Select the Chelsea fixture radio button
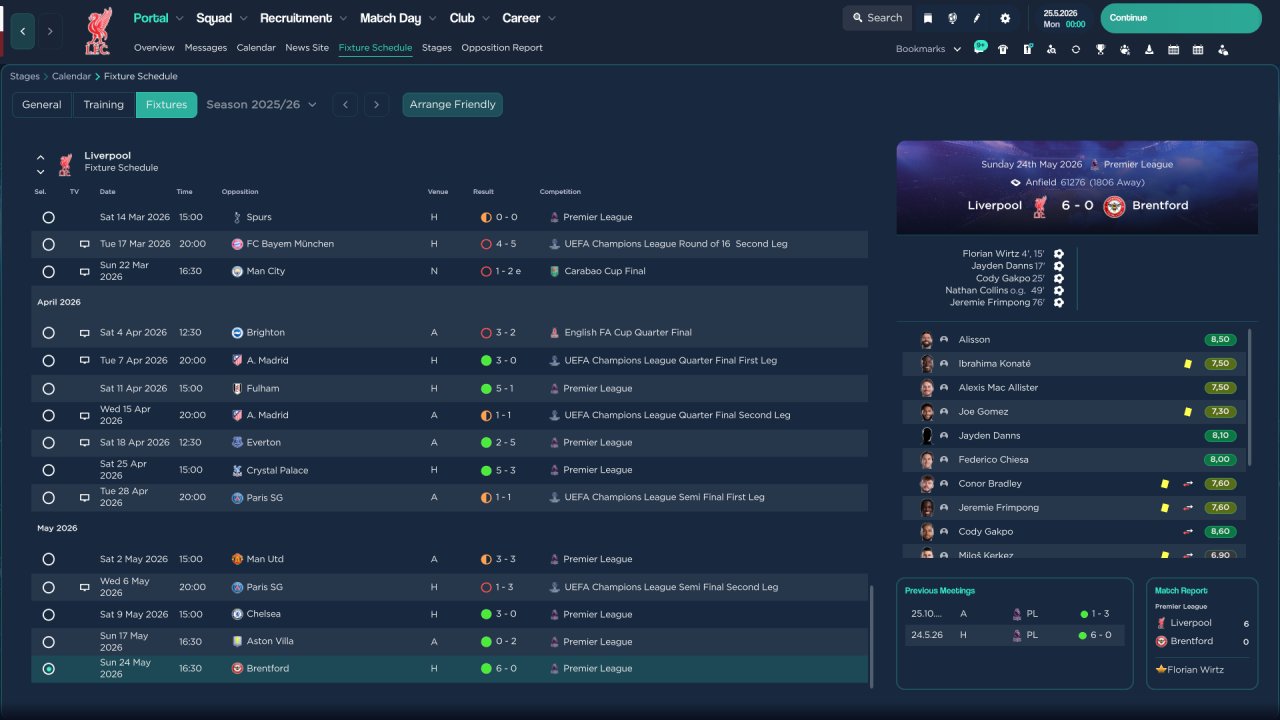The height and width of the screenshot is (720, 1280). coord(49,615)
